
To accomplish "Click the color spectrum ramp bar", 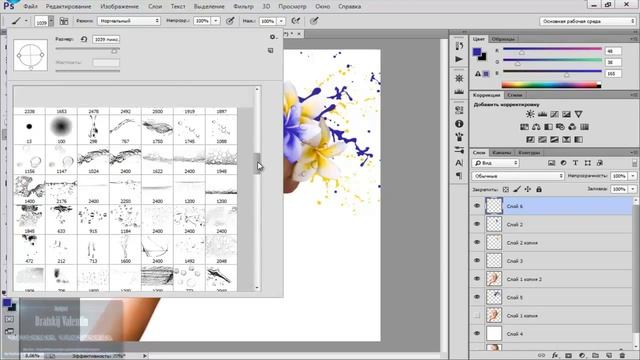I will pyautogui.click(x=551, y=85).
